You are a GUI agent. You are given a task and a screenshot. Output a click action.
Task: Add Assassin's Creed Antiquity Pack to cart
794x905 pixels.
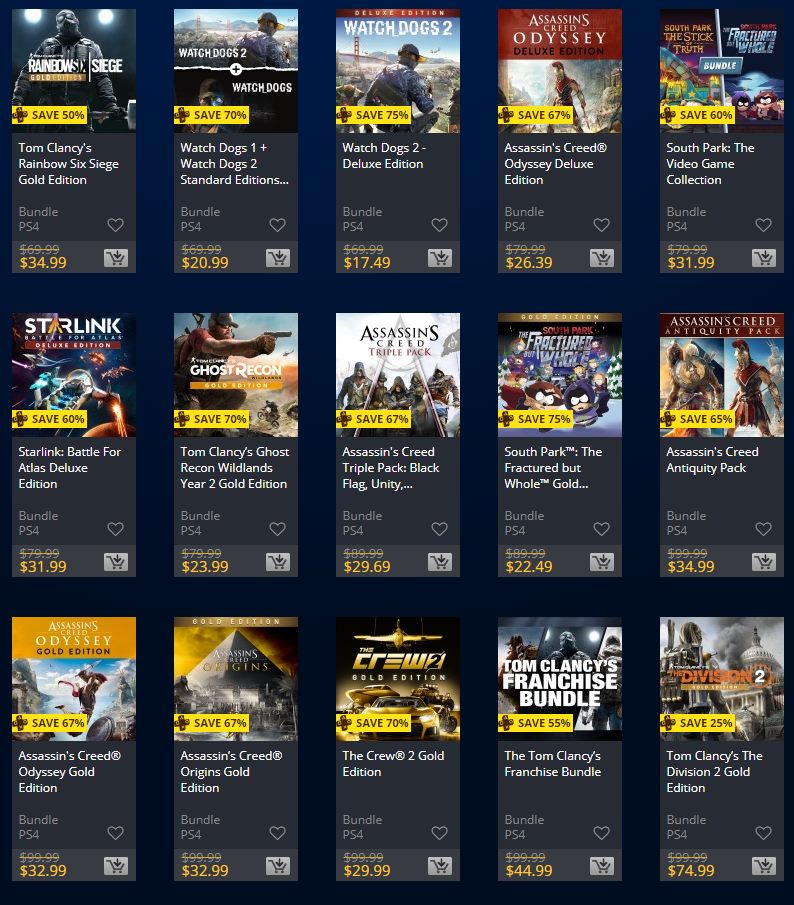tap(764, 562)
